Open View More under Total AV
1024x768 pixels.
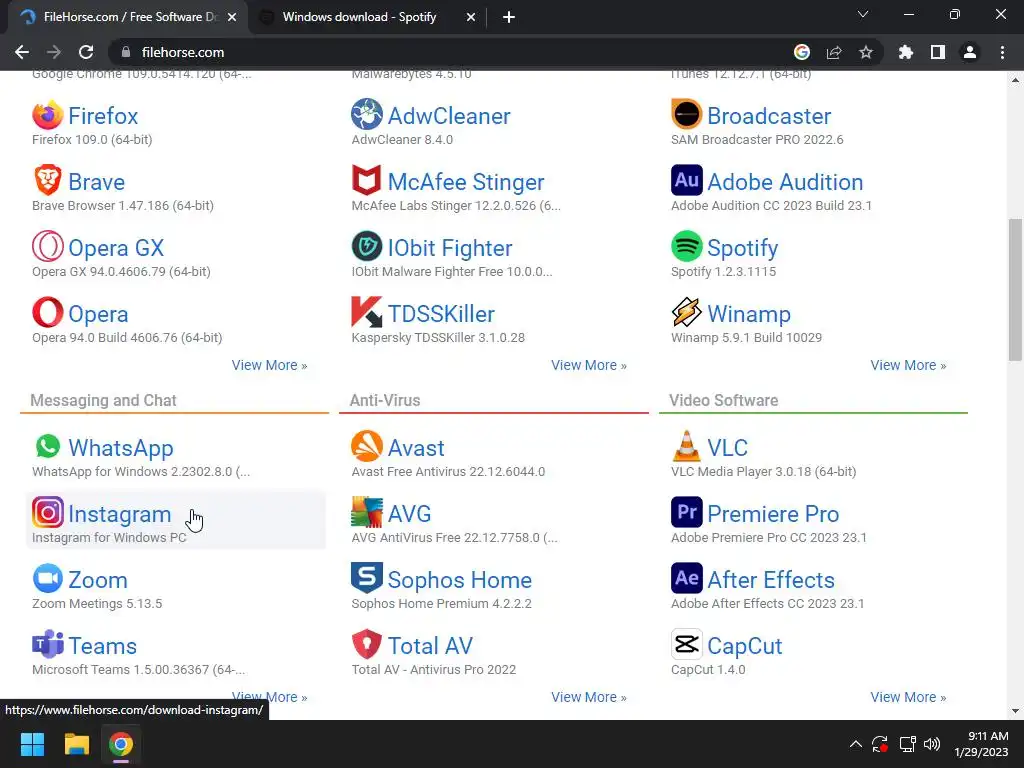[588, 697]
